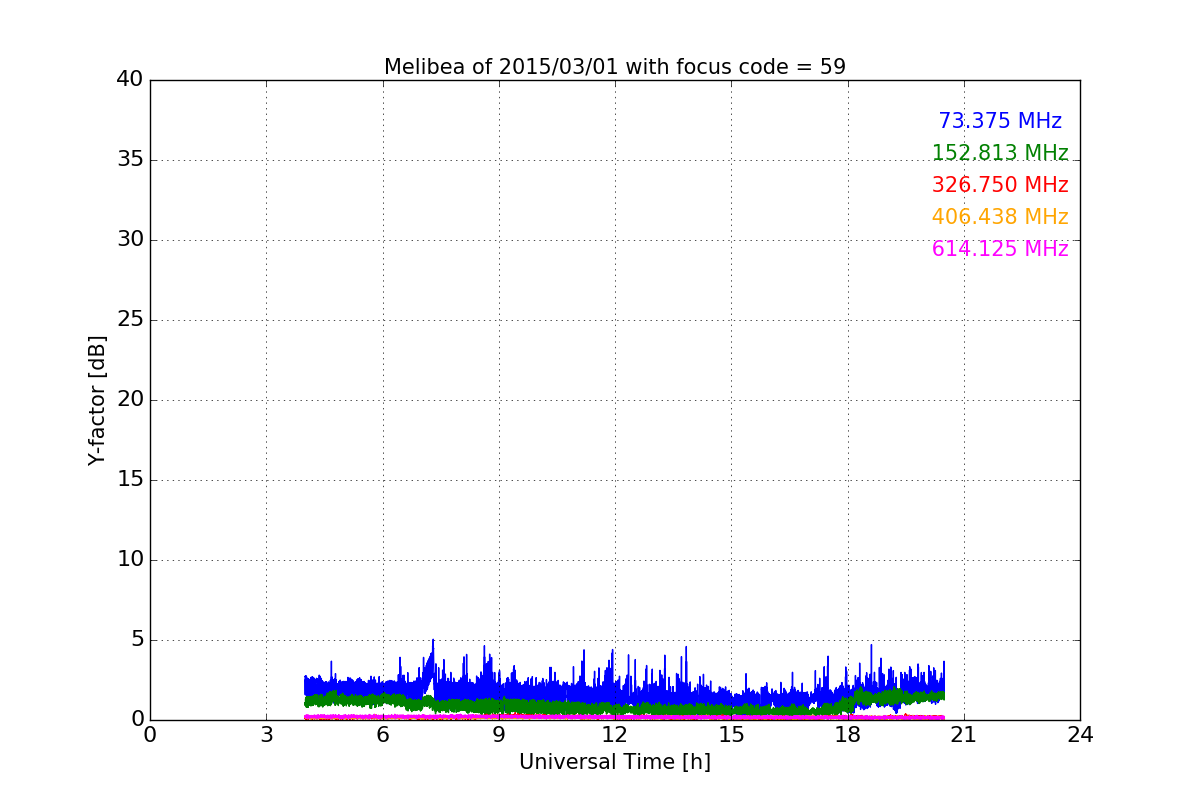Click the x-axis tick label 24
The width and height of the screenshot is (1200, 800).
pyautogui.click(x=1080, y=735)
